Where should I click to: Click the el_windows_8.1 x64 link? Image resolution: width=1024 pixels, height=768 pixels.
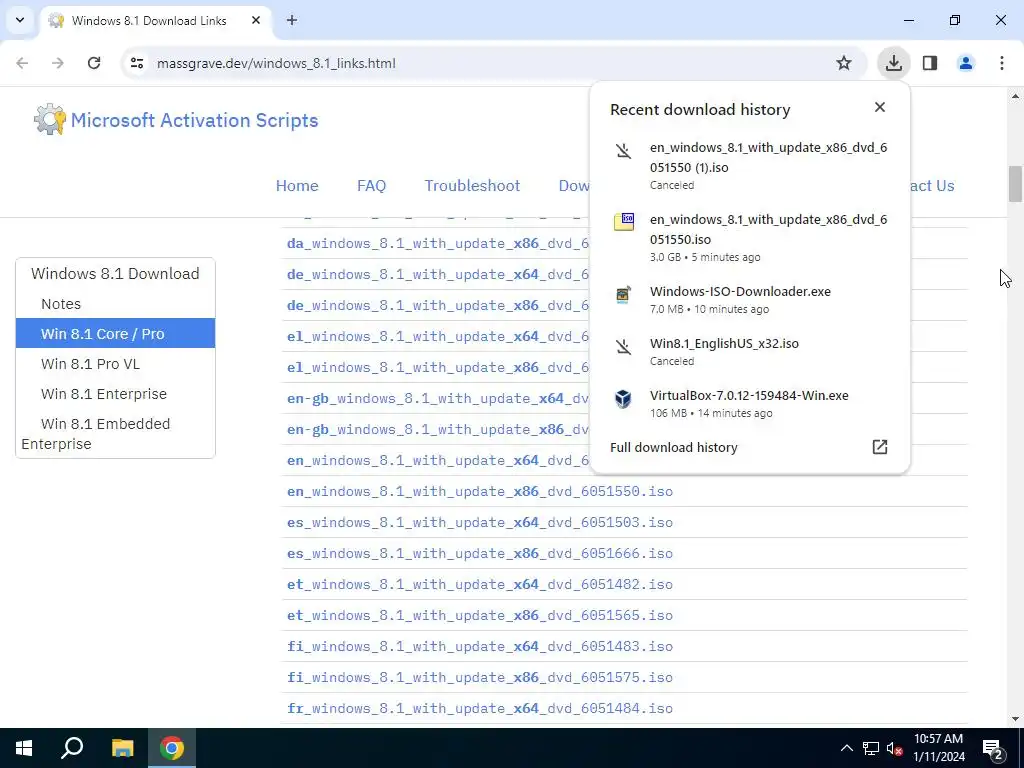(438, 336)
